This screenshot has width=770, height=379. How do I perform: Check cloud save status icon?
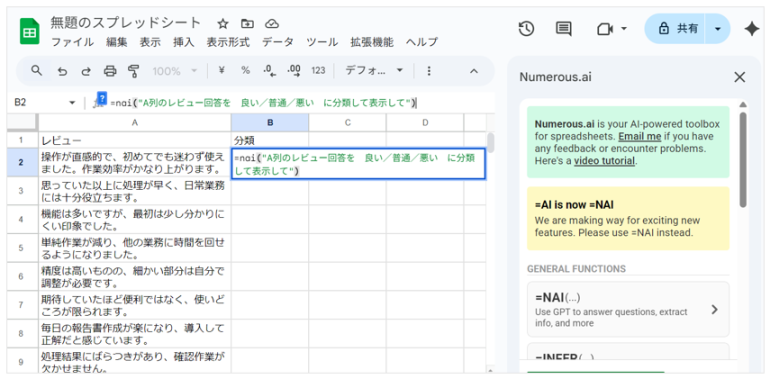coord(272,24)
